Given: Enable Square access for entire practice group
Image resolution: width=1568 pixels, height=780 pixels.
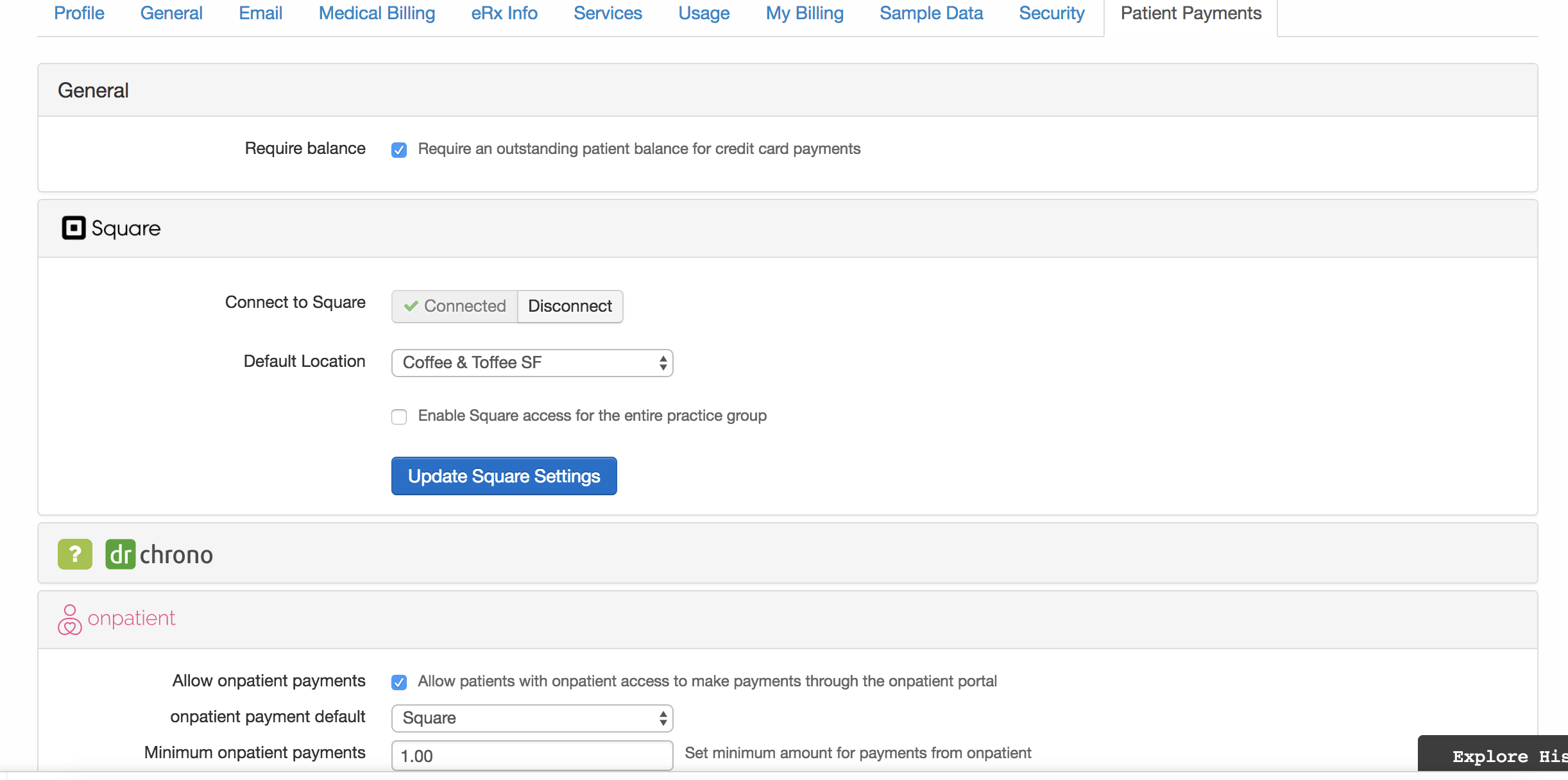Looking at the screenshot, I should (399, 417).
